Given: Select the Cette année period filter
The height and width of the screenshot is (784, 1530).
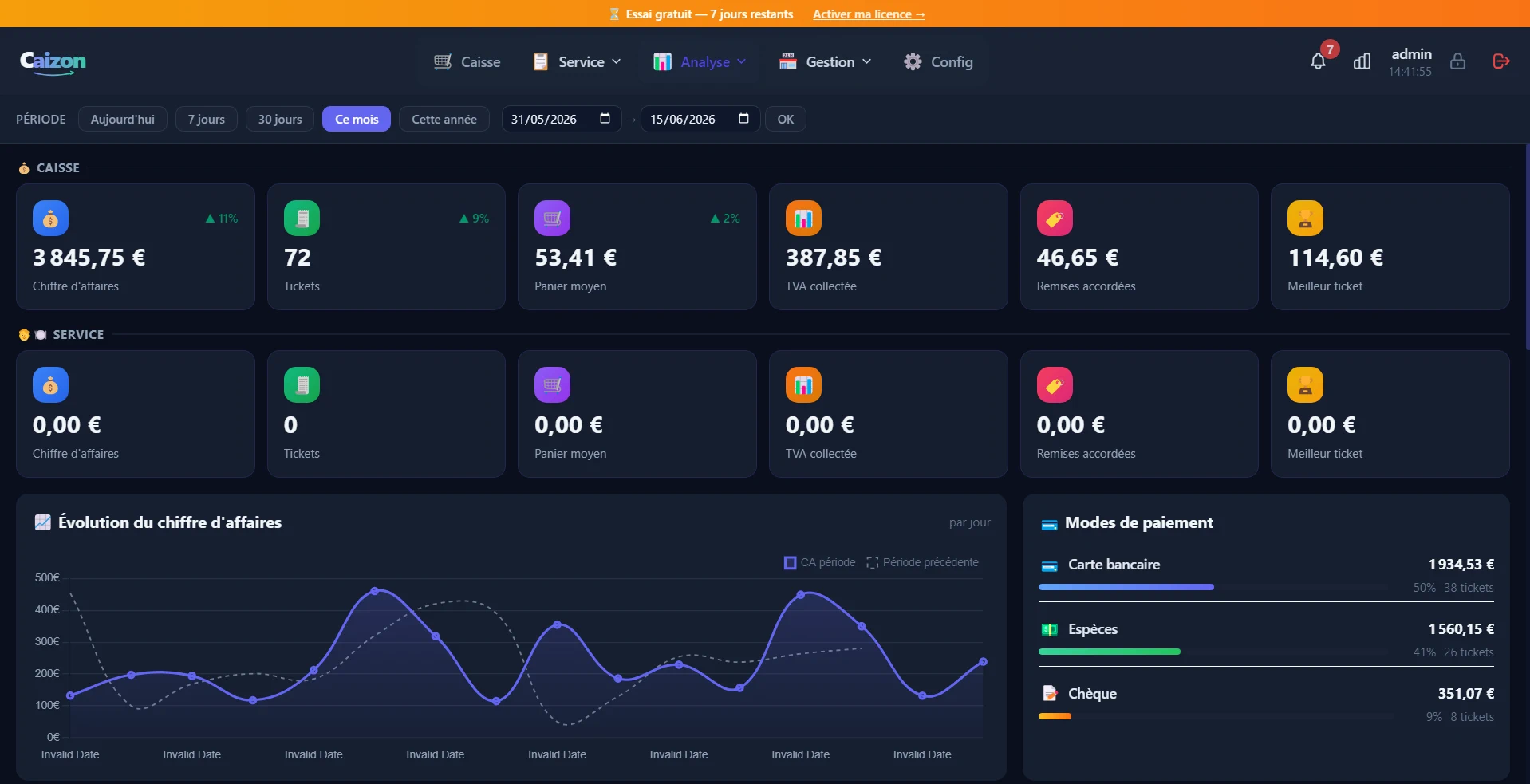Looking at the screenshot, I should click(444, 119).
